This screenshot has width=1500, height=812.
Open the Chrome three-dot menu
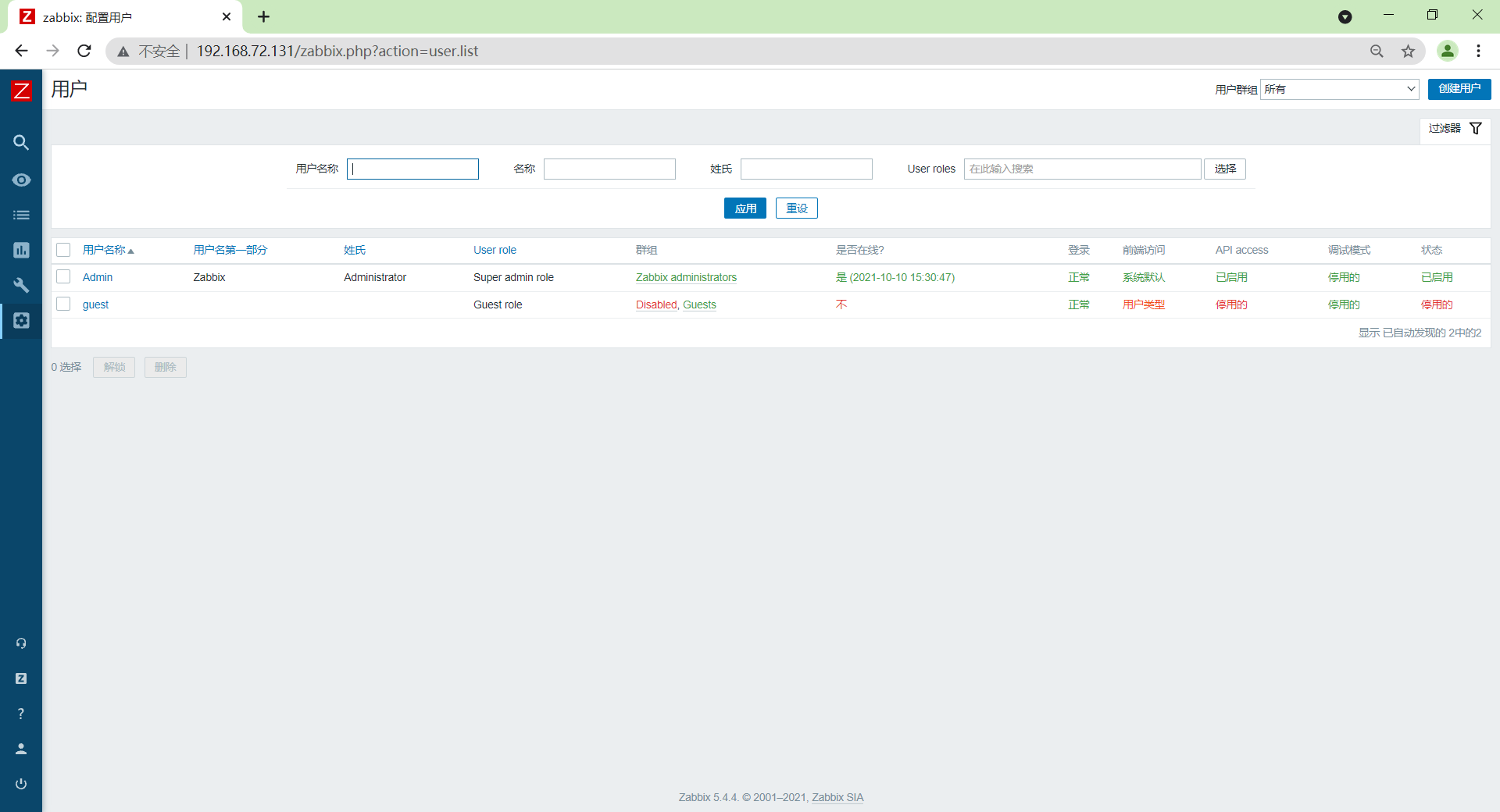click(1478, 51)
